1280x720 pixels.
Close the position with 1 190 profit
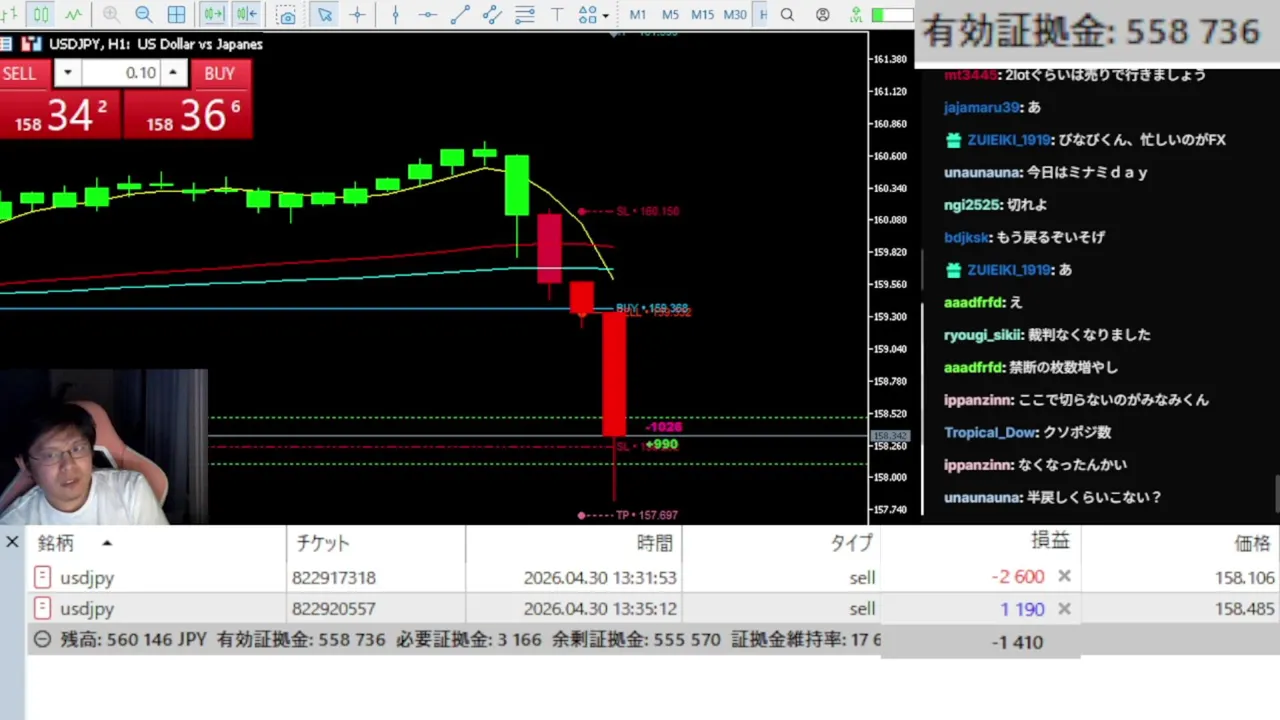tap(1064, 608)
